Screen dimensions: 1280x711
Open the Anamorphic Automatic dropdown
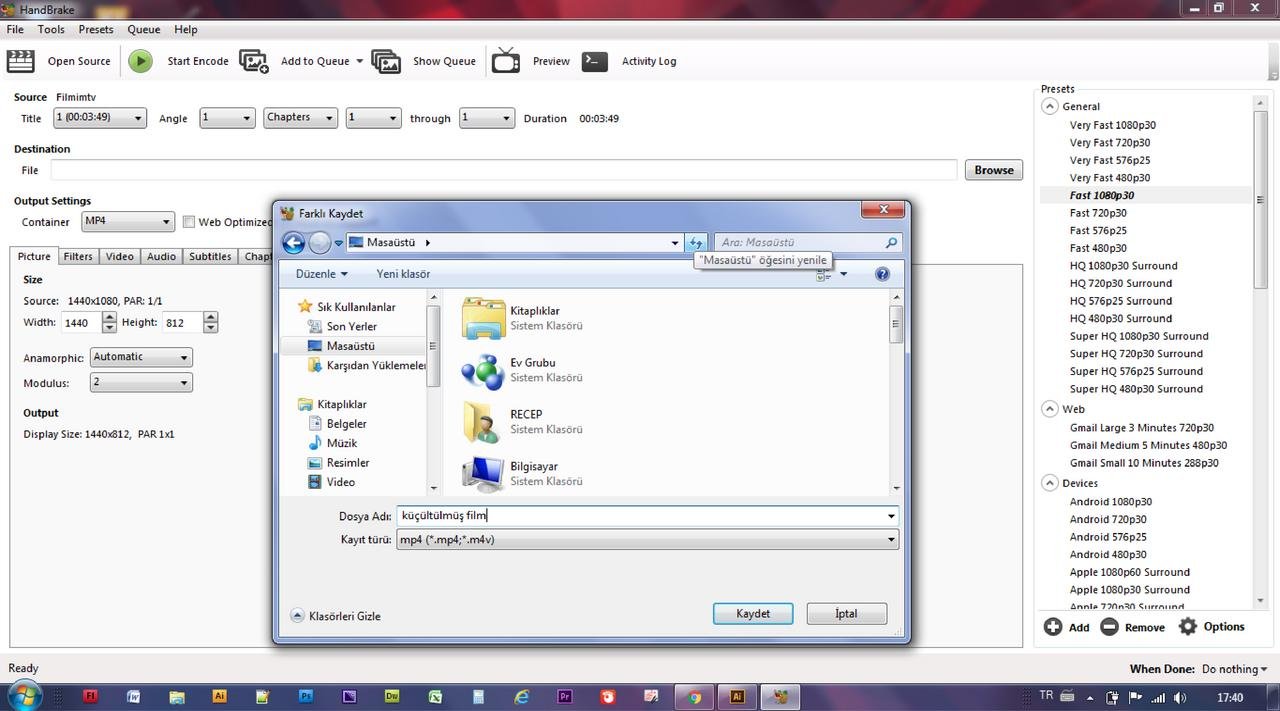point(141,357)
